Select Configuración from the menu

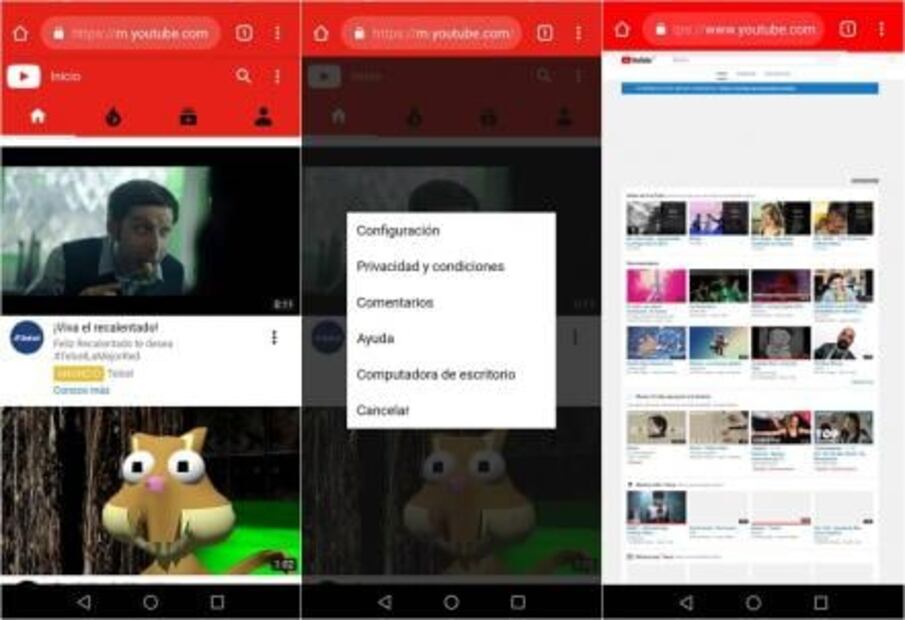(x=396, y=230)
